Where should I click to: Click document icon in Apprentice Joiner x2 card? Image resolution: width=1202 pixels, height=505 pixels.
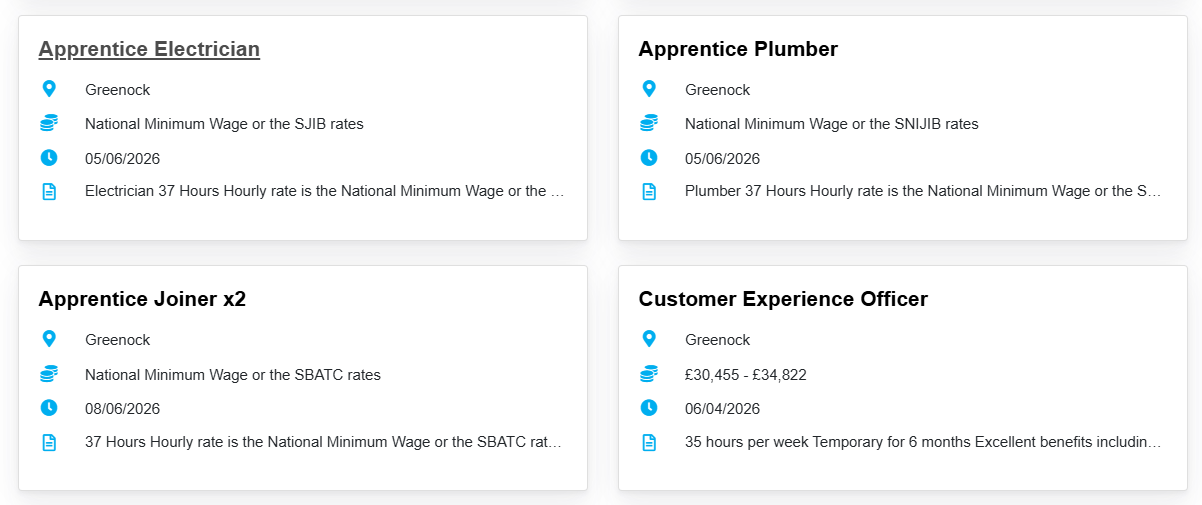pyautogui.click(x=49, y=441)
